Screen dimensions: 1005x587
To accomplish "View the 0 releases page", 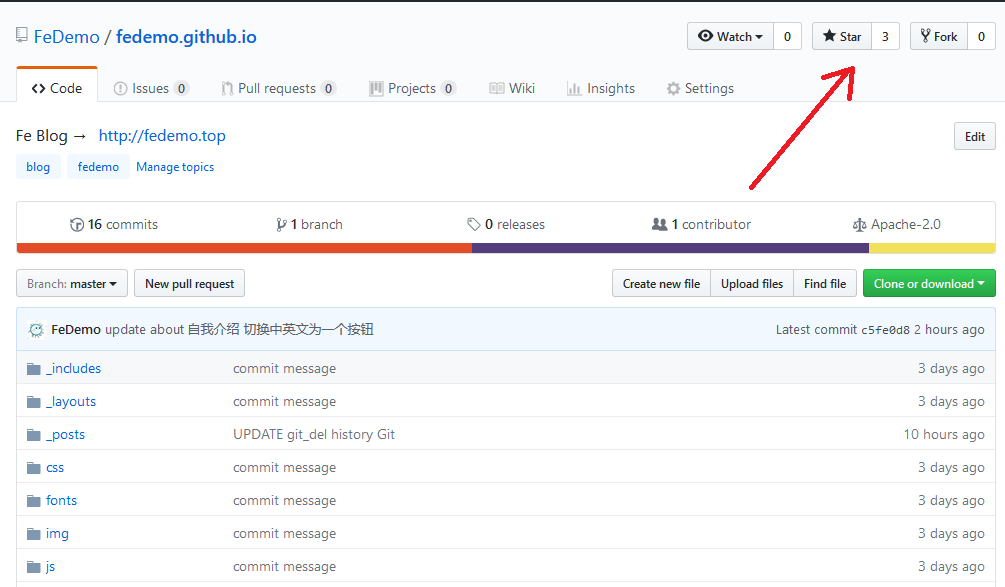I will (x=506, y=224).
